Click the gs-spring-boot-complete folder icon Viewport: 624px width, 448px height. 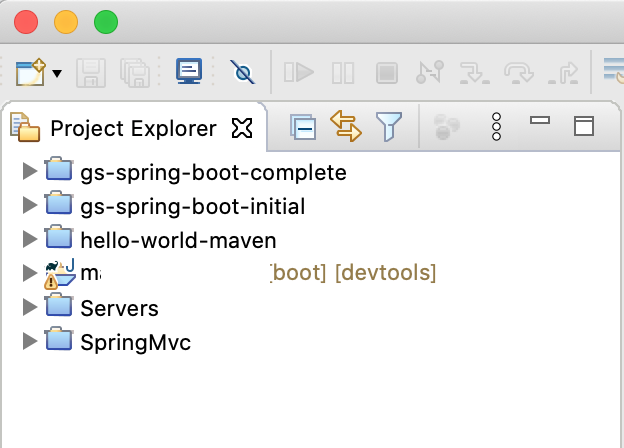[59, 169]
